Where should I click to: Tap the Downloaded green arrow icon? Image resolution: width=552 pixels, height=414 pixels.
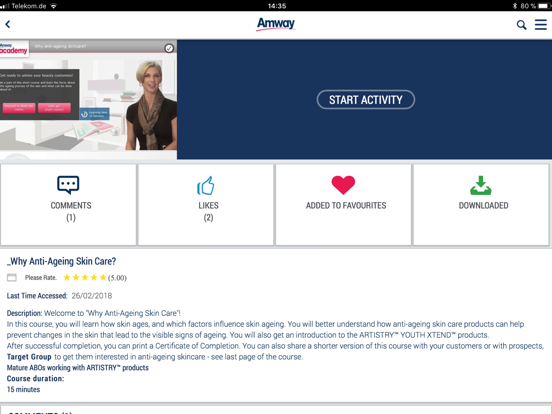pos(481,186)
